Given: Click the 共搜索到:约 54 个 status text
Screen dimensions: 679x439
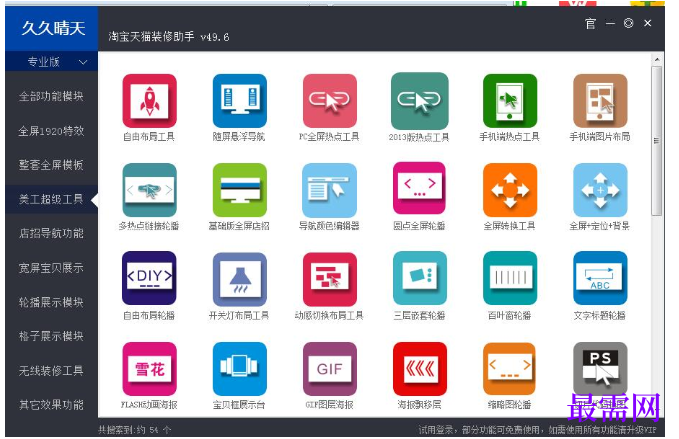Looking at the screenshot, I should pyautogui.click(x=135, y=430).
